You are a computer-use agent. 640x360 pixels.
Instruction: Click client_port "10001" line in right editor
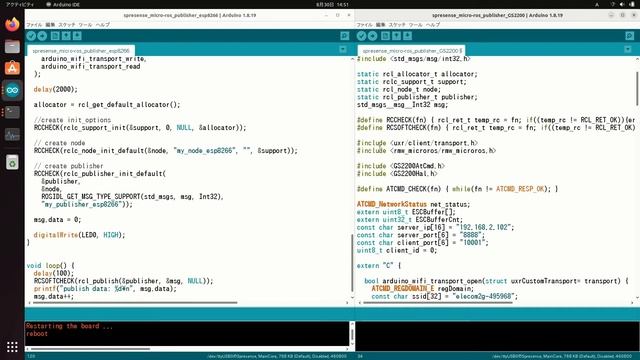pos(422,243)
